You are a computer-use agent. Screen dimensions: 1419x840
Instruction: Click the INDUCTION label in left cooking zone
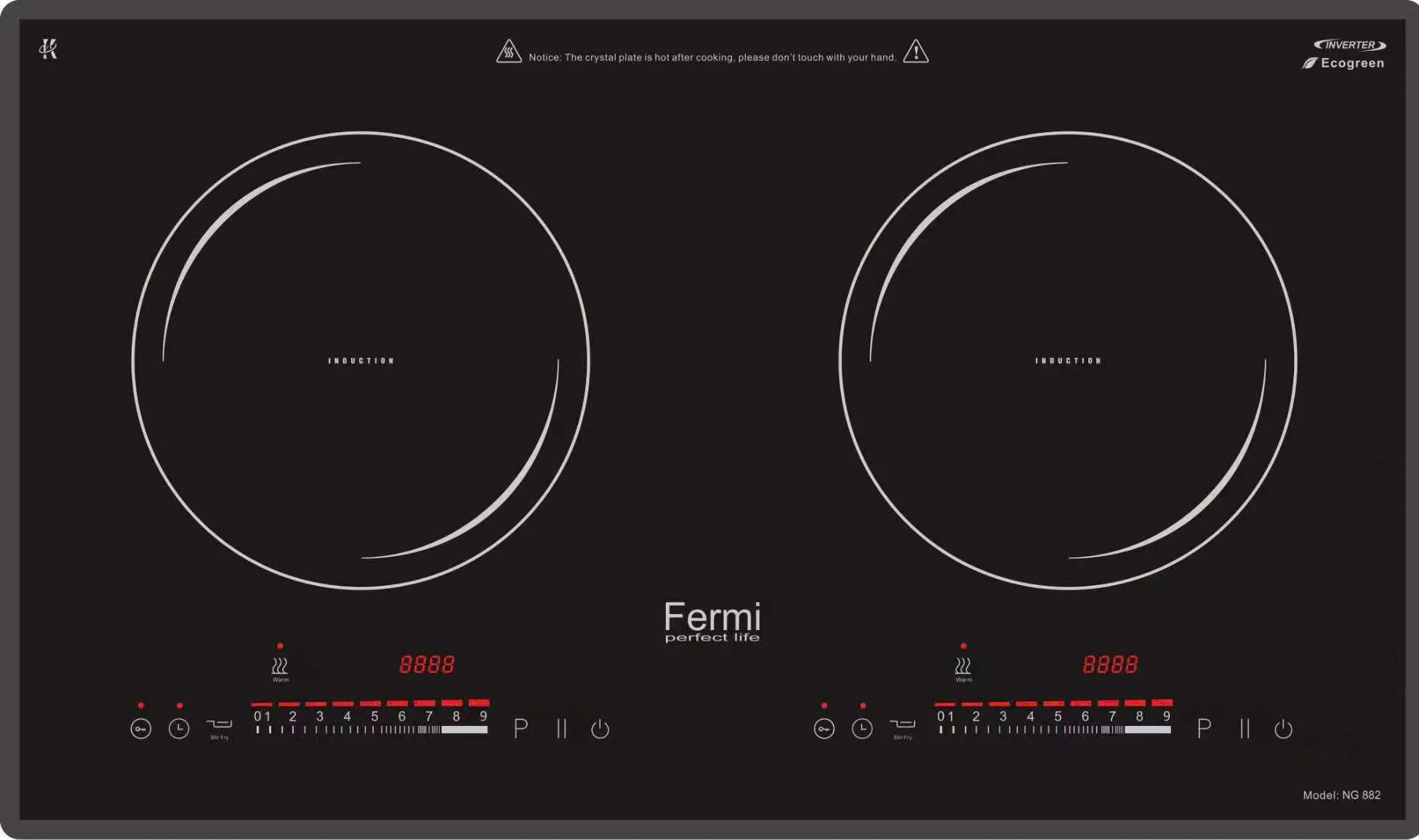point(361,360)
